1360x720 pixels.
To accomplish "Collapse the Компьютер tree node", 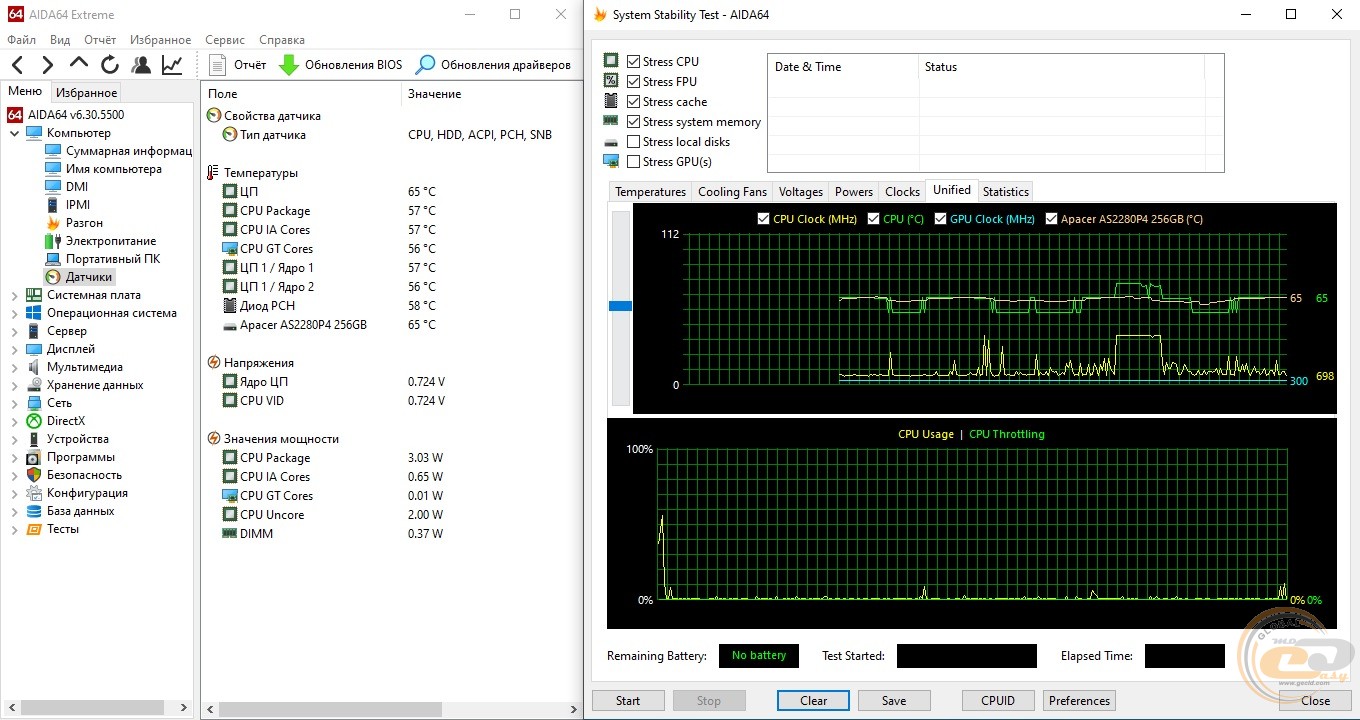I will (x=15, y=133).
